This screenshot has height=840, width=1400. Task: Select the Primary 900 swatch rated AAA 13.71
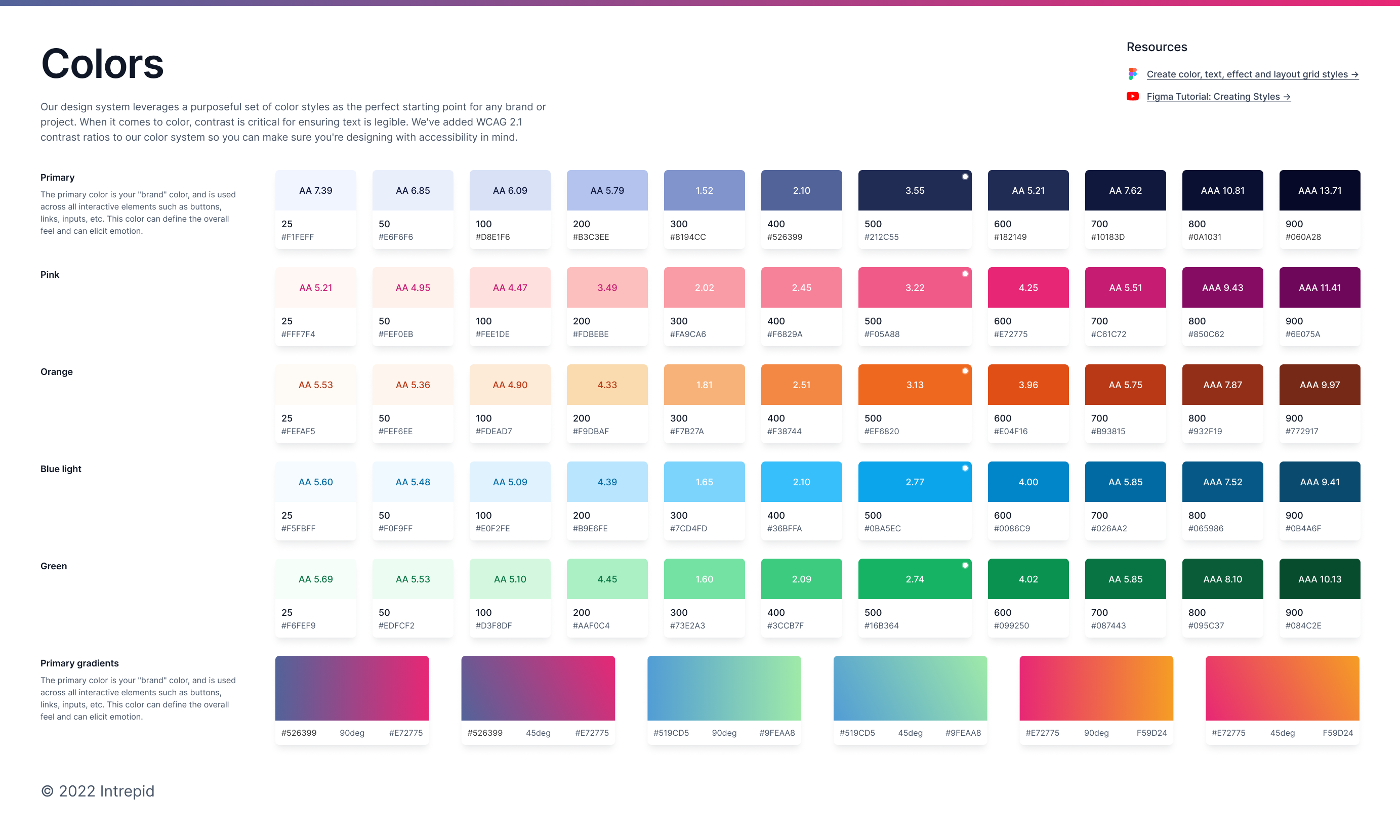pyautogui.click(x=1320, y=190)
